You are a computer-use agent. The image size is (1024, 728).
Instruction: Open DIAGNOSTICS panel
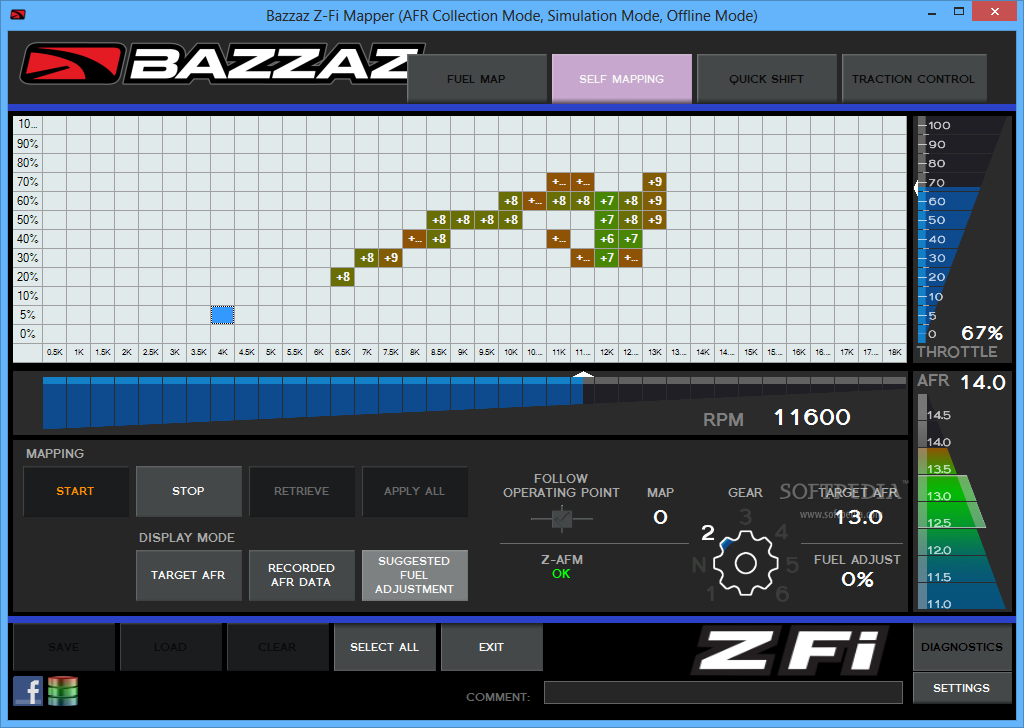tap(961, 647)
